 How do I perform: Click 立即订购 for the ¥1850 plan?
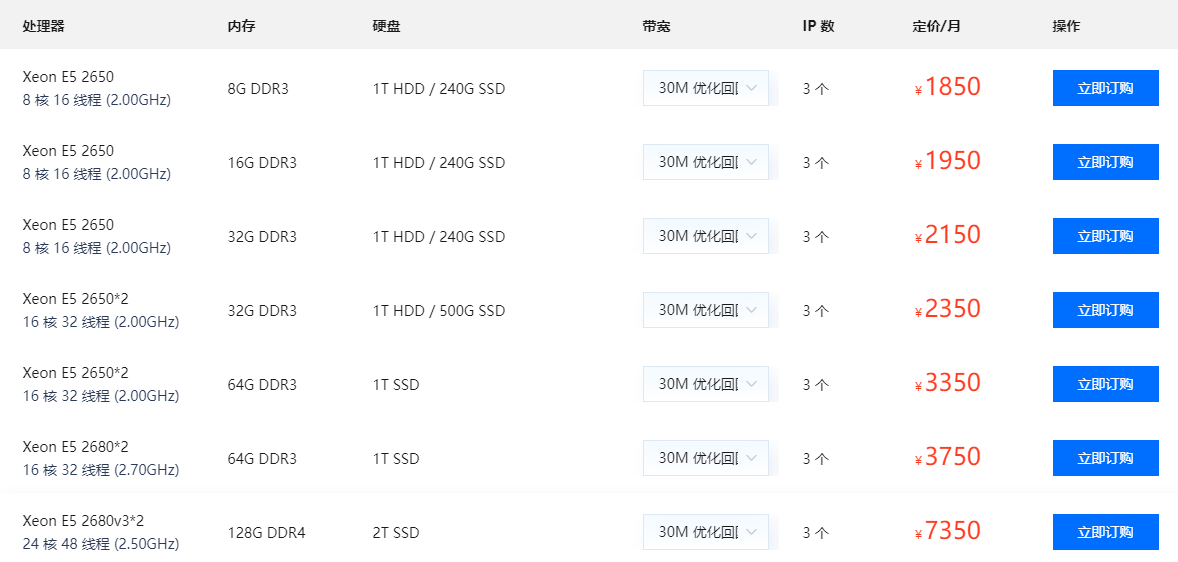pyautogui.click(x=1105, y=88)
